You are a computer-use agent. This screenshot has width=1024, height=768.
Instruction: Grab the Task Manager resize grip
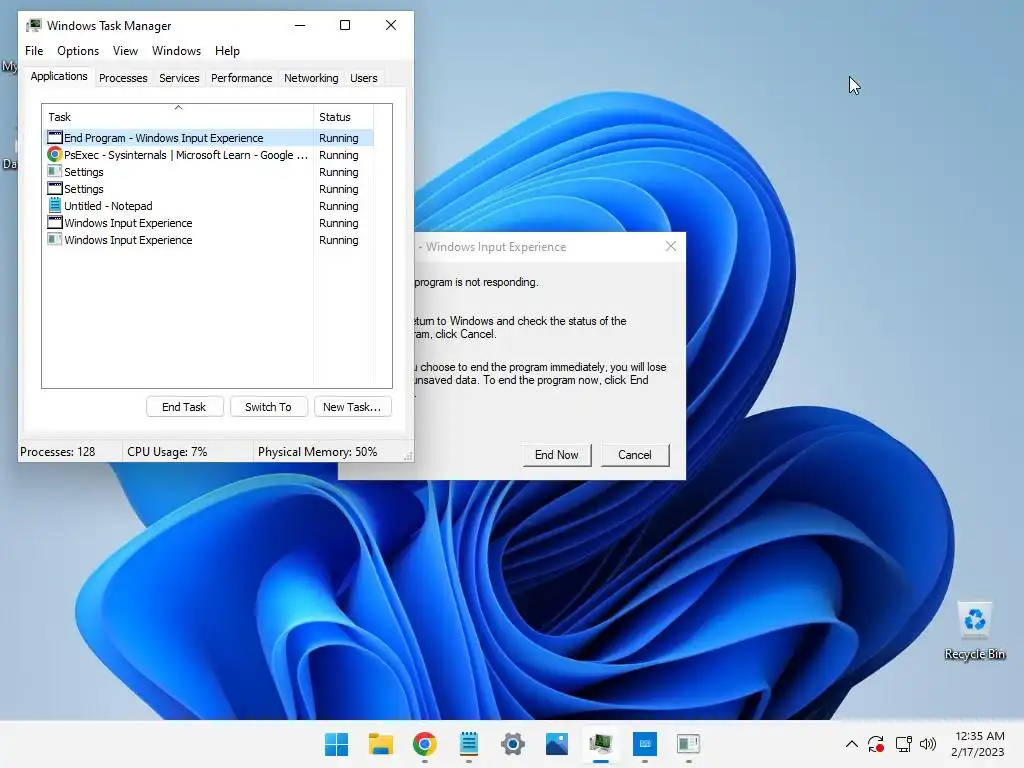pyautogui.click(x=408, y=456)
